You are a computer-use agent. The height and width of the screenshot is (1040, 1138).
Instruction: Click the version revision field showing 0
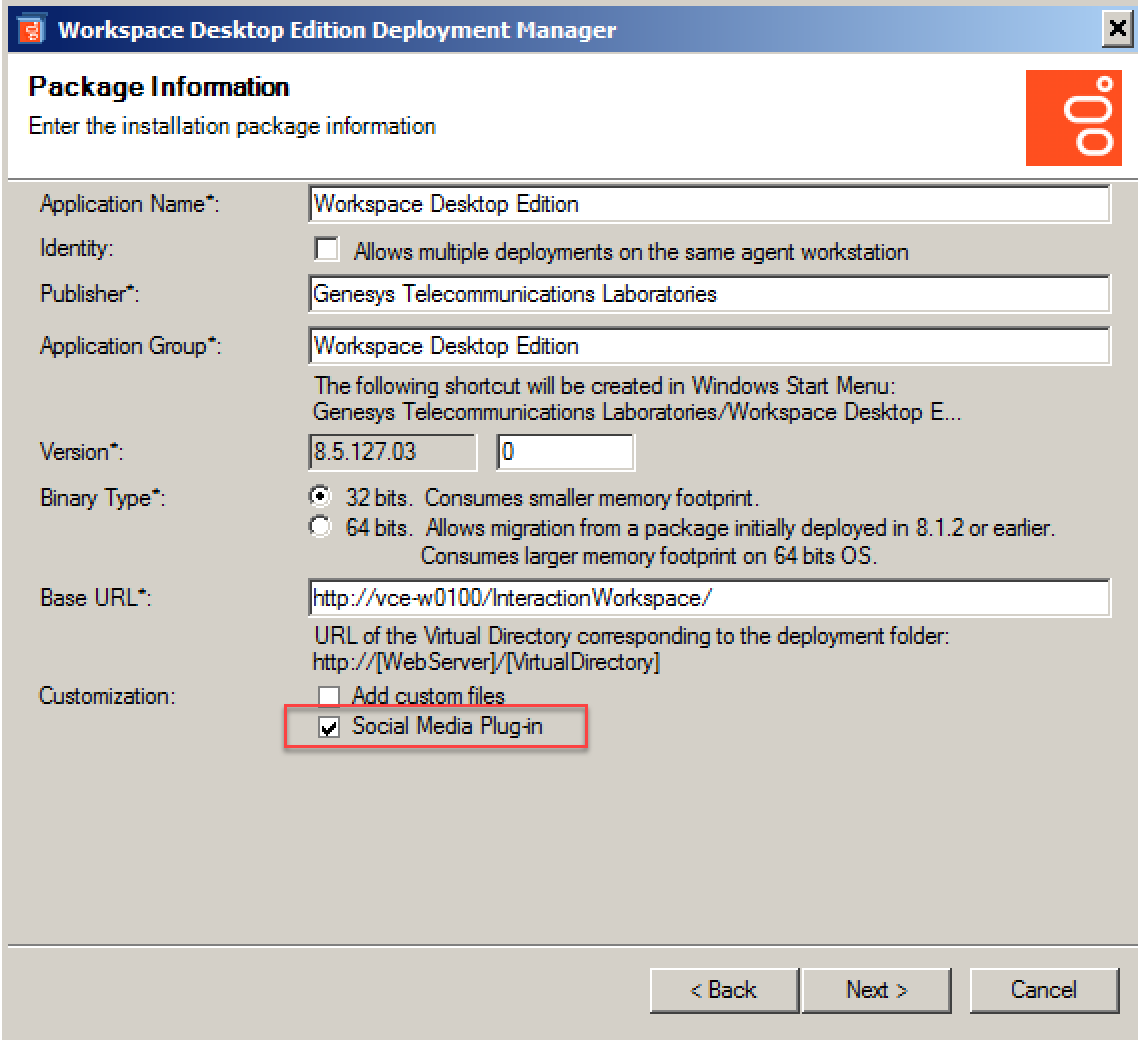pos(565,452)
